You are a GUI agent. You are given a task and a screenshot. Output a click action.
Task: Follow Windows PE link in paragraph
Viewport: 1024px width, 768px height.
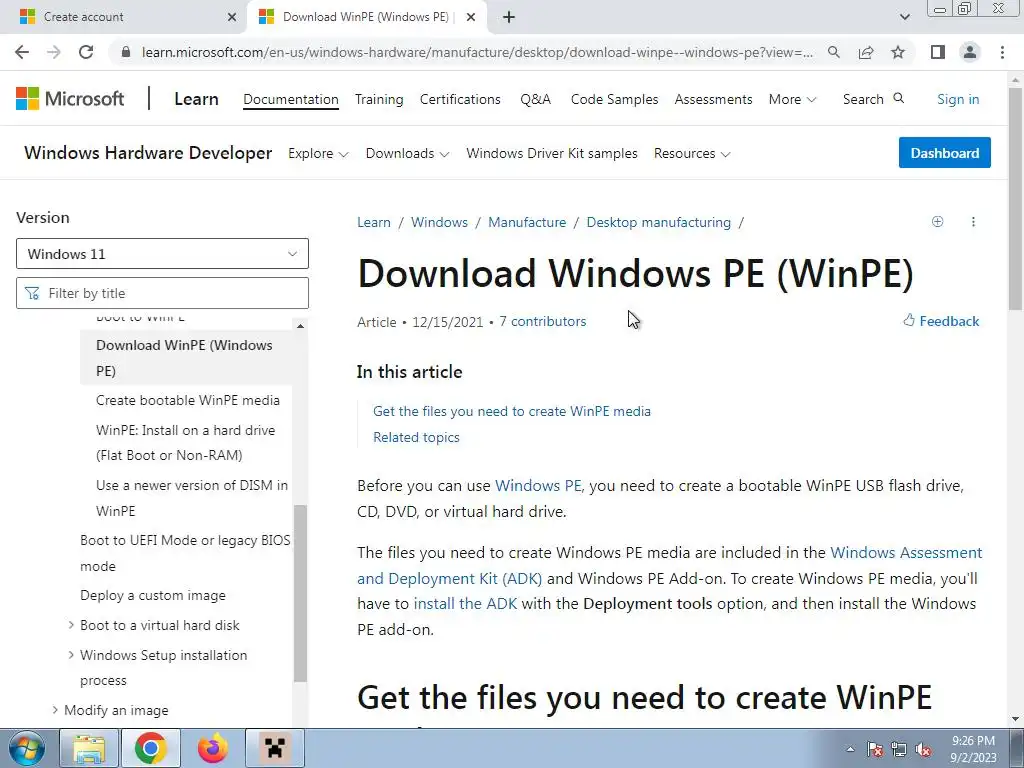537,486
